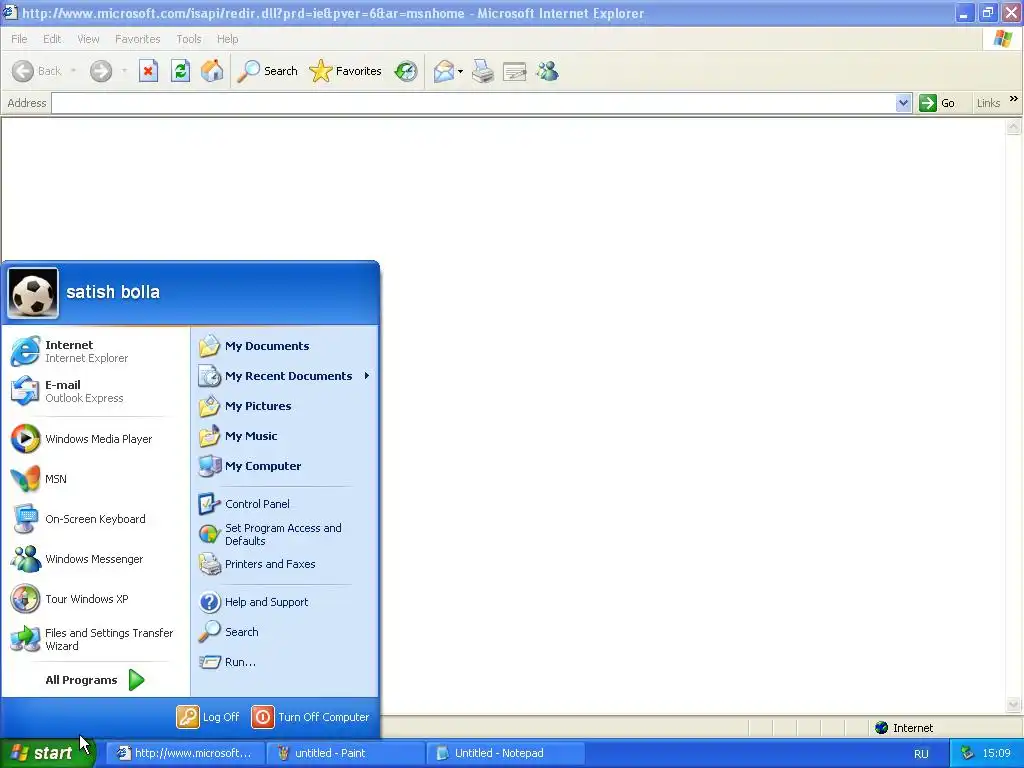
Task: Open the Mail dropdown arrow in toolbar
Action: (460, 72)
